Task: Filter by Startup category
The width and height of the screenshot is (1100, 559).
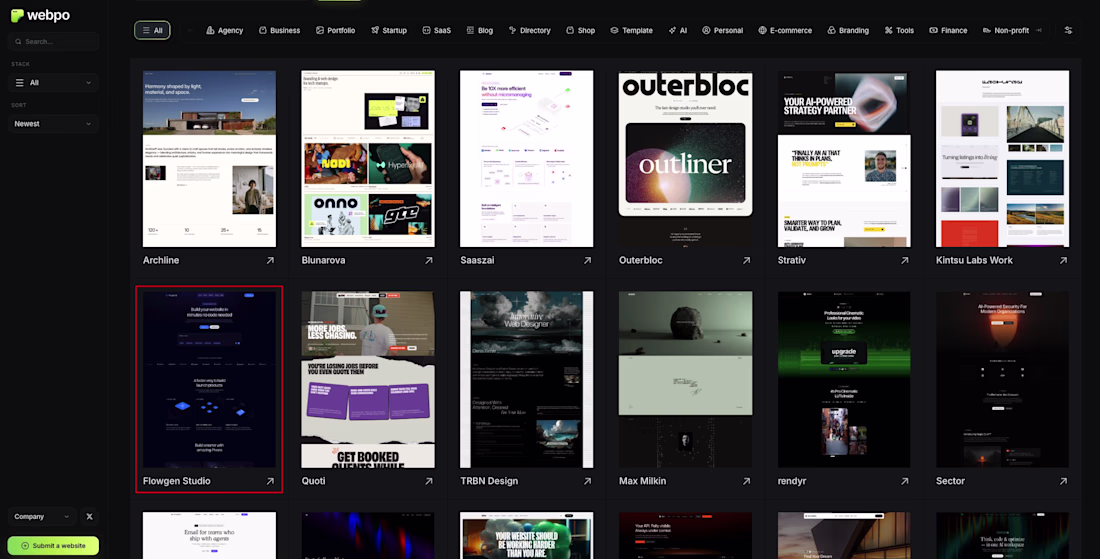Action: [x=389, y=30]
